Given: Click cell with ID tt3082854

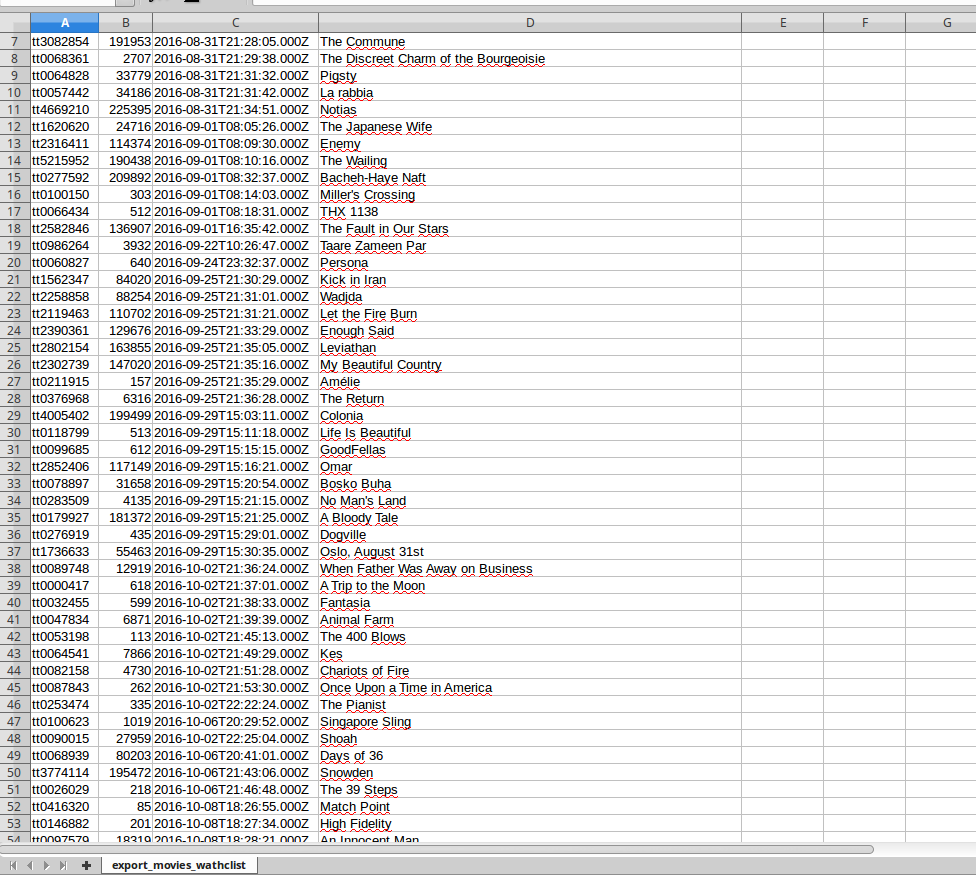Looking at the screenshot, I should point(65,42).
